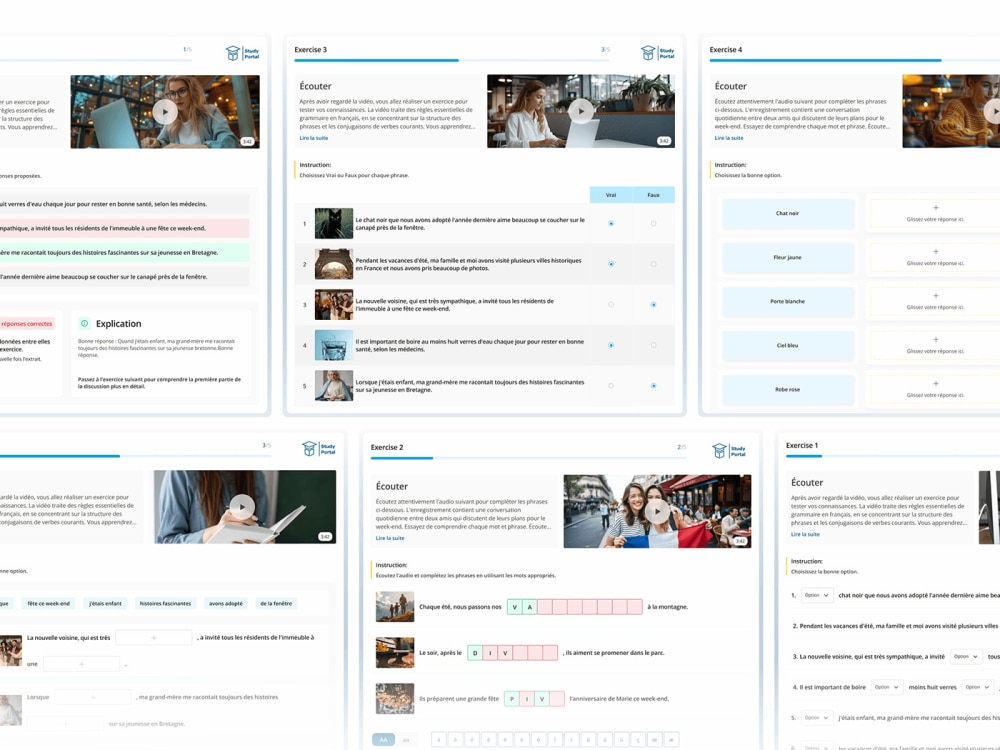Image resolution: width=1000 pixels, height=750 pixels.
Task: Select Faux for sentence 4 about huit verres d'eau
Action: [653, 345]
